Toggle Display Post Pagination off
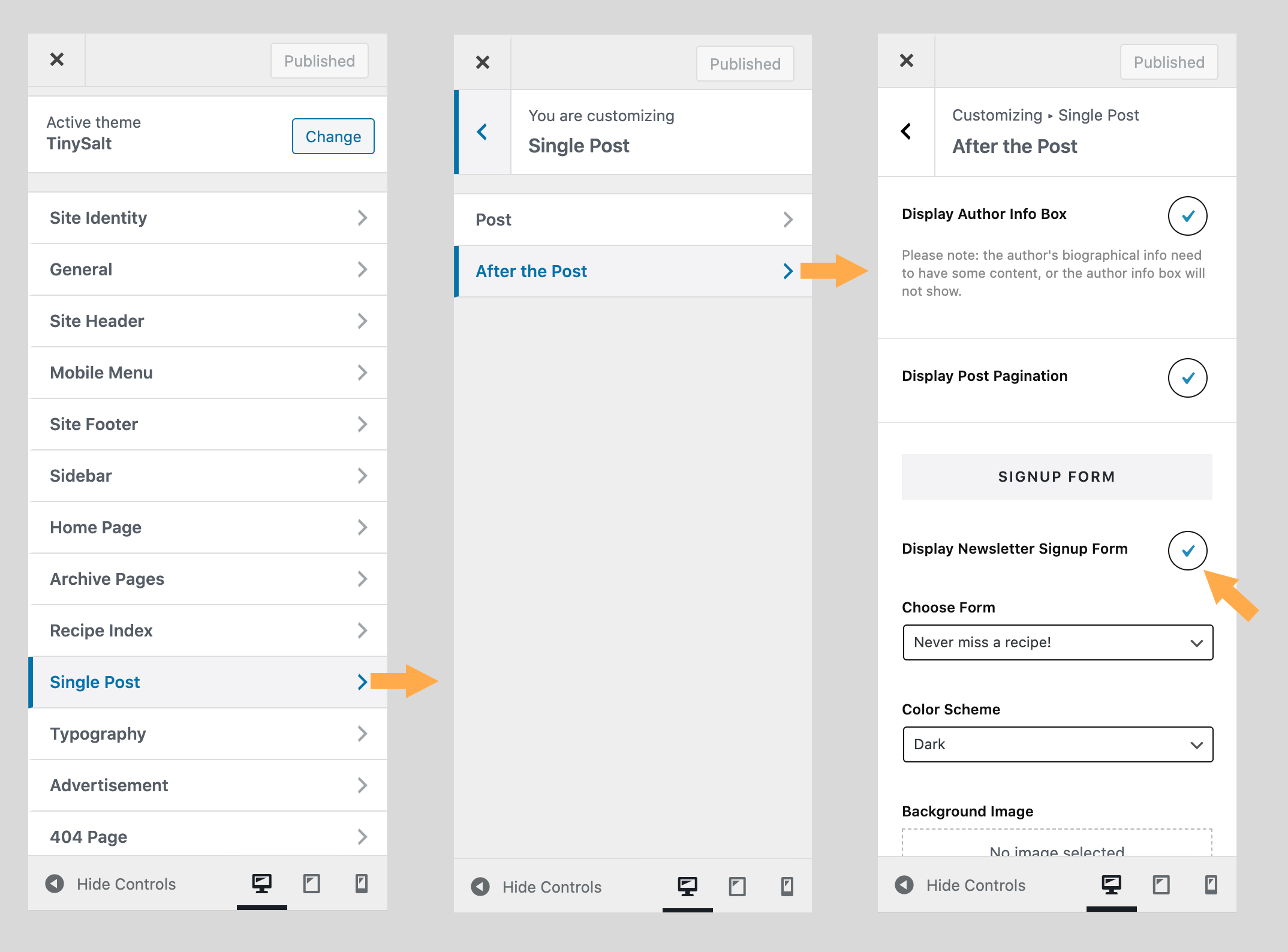The width and height of the screenshot is (1288, 952). (1187, 378)
